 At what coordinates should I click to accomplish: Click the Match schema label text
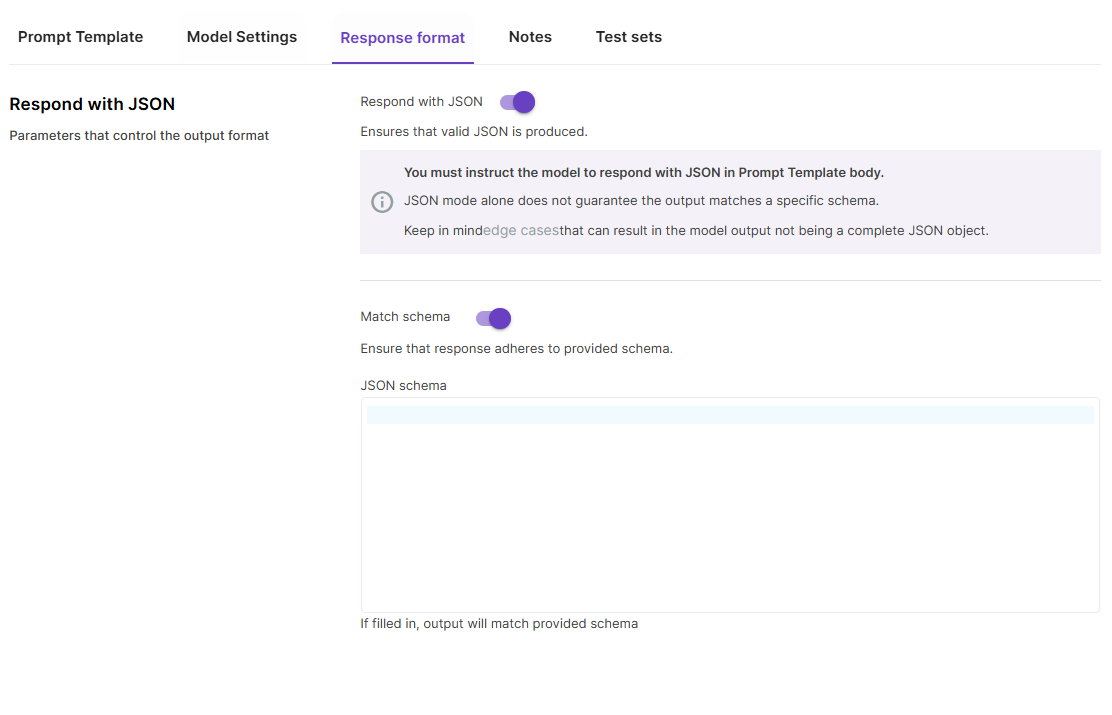[405, 317]
